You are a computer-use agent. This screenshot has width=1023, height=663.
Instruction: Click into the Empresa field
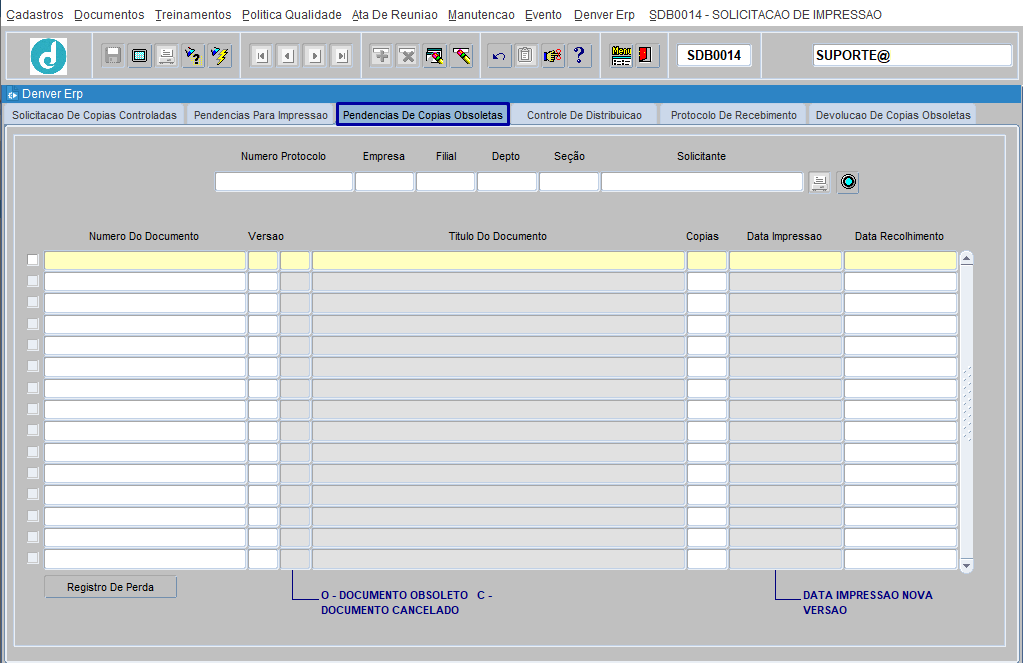[x=384, y=181]
